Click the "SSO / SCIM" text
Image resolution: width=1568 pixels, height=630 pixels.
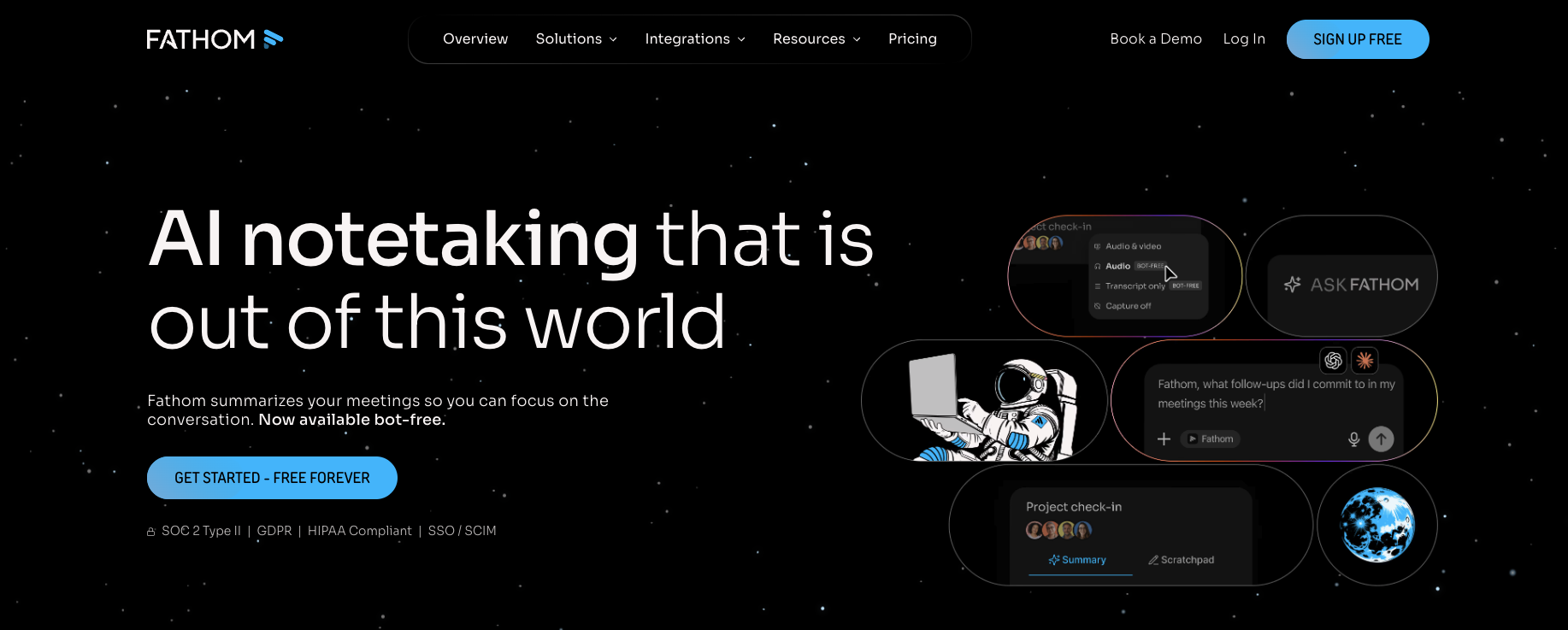(463, 531)
